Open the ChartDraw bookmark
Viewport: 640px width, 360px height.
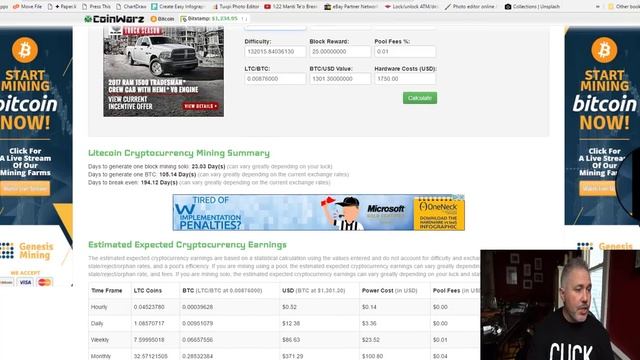tap(131, 7)
